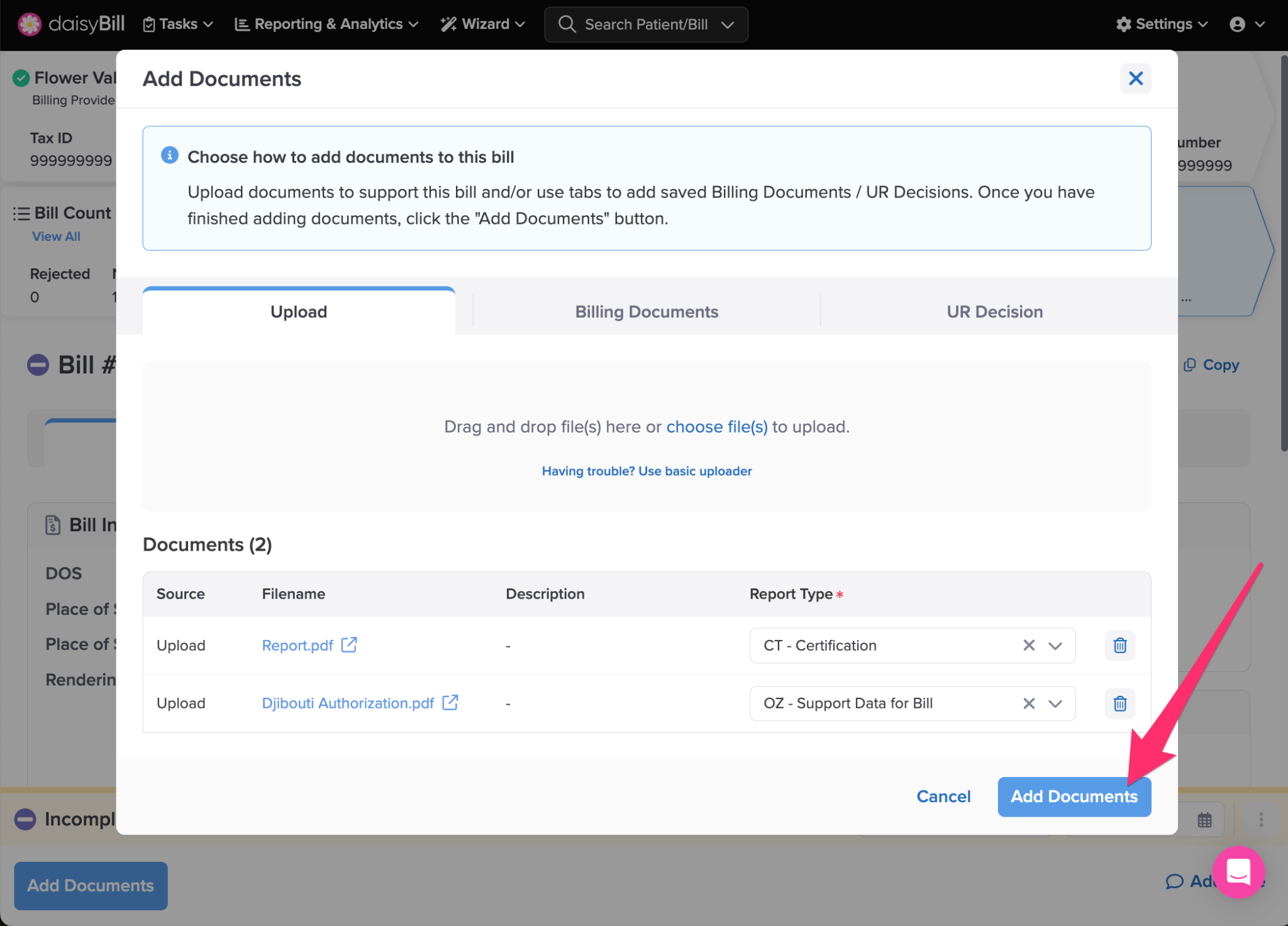The height and width of the screenshot is (926, 1288).
Task: Click the blue Add Documents button
Action: pyautogui.click(x=1074, y=796)
